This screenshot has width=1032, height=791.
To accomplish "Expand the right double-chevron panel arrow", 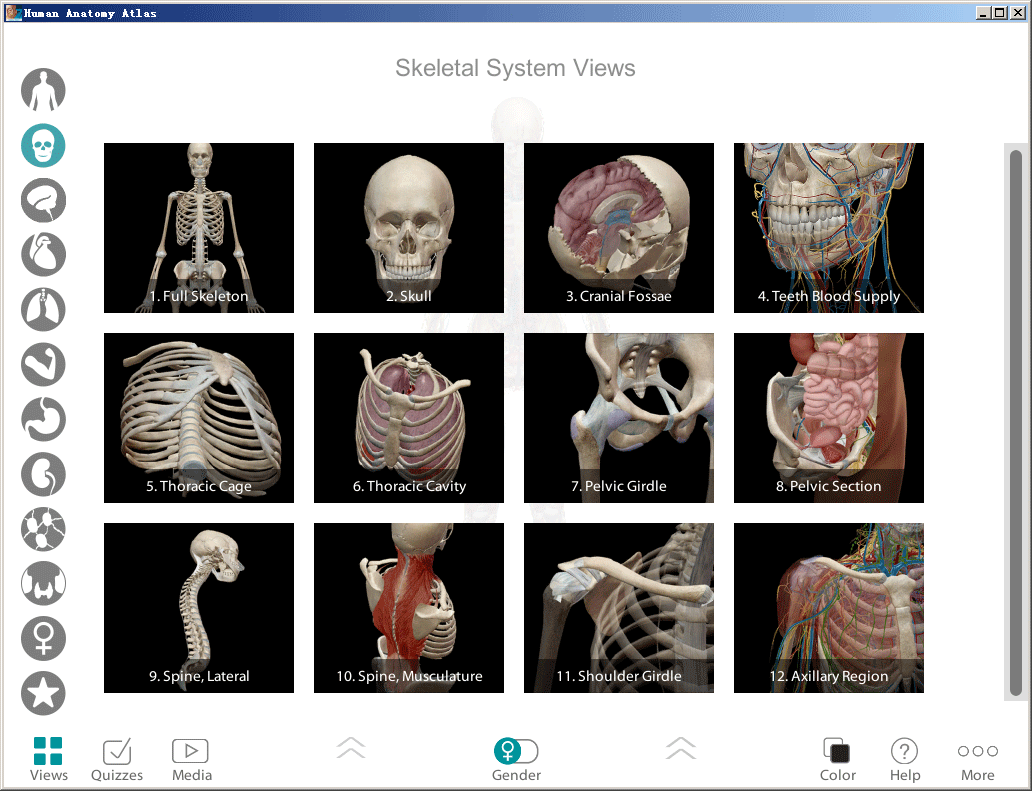I will [x=680, y=748].
